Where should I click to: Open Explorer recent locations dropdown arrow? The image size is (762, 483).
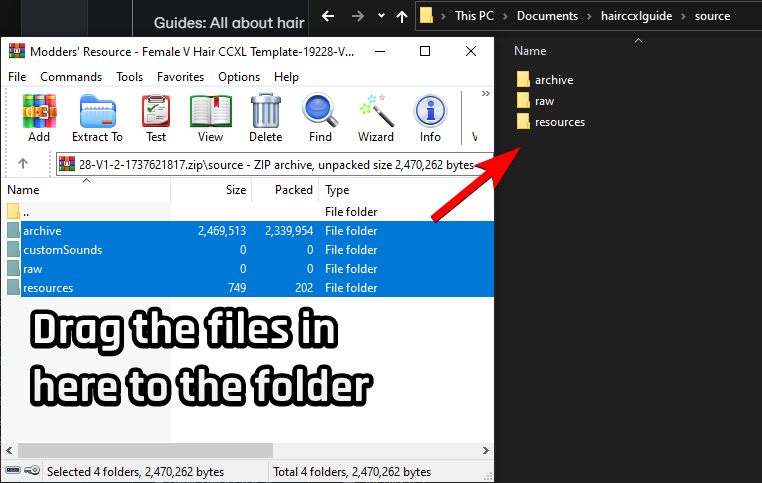[x=380, y=16]
